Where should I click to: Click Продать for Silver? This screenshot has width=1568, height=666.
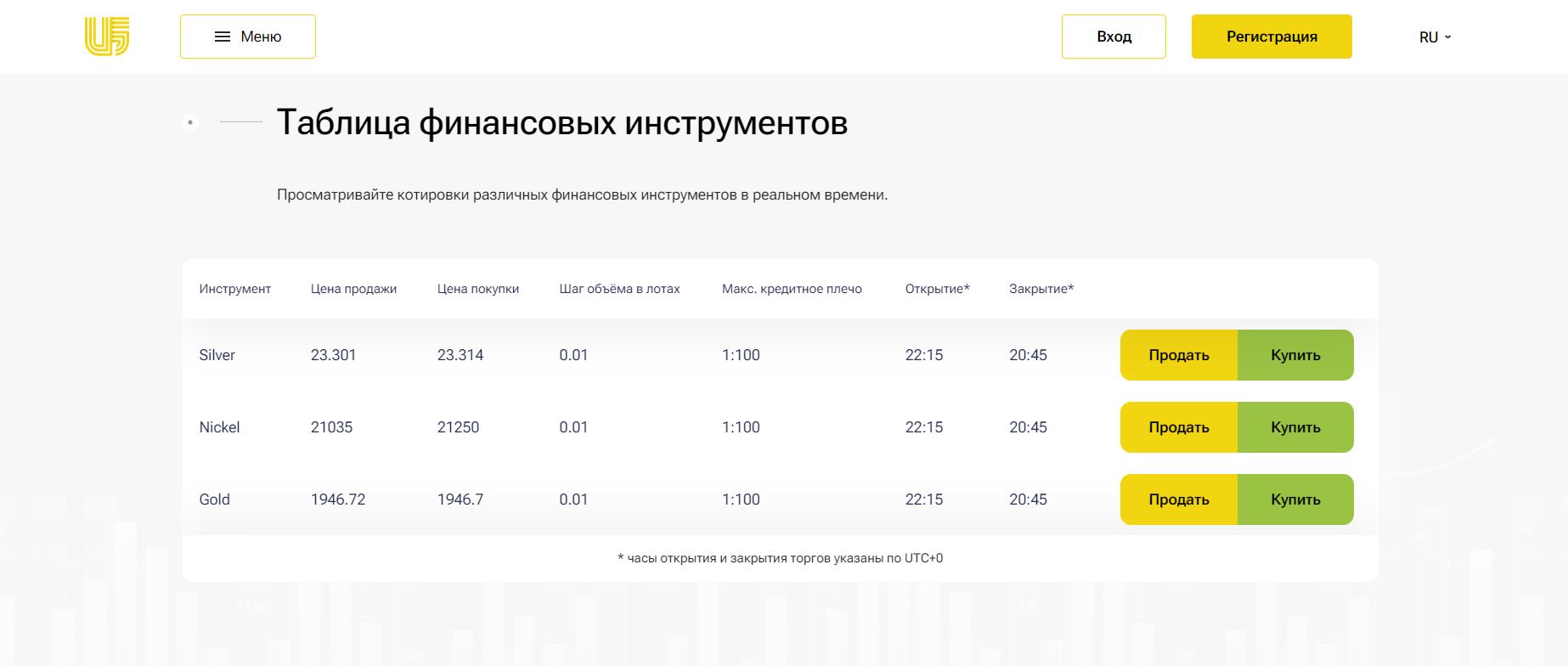[1178, 355]
